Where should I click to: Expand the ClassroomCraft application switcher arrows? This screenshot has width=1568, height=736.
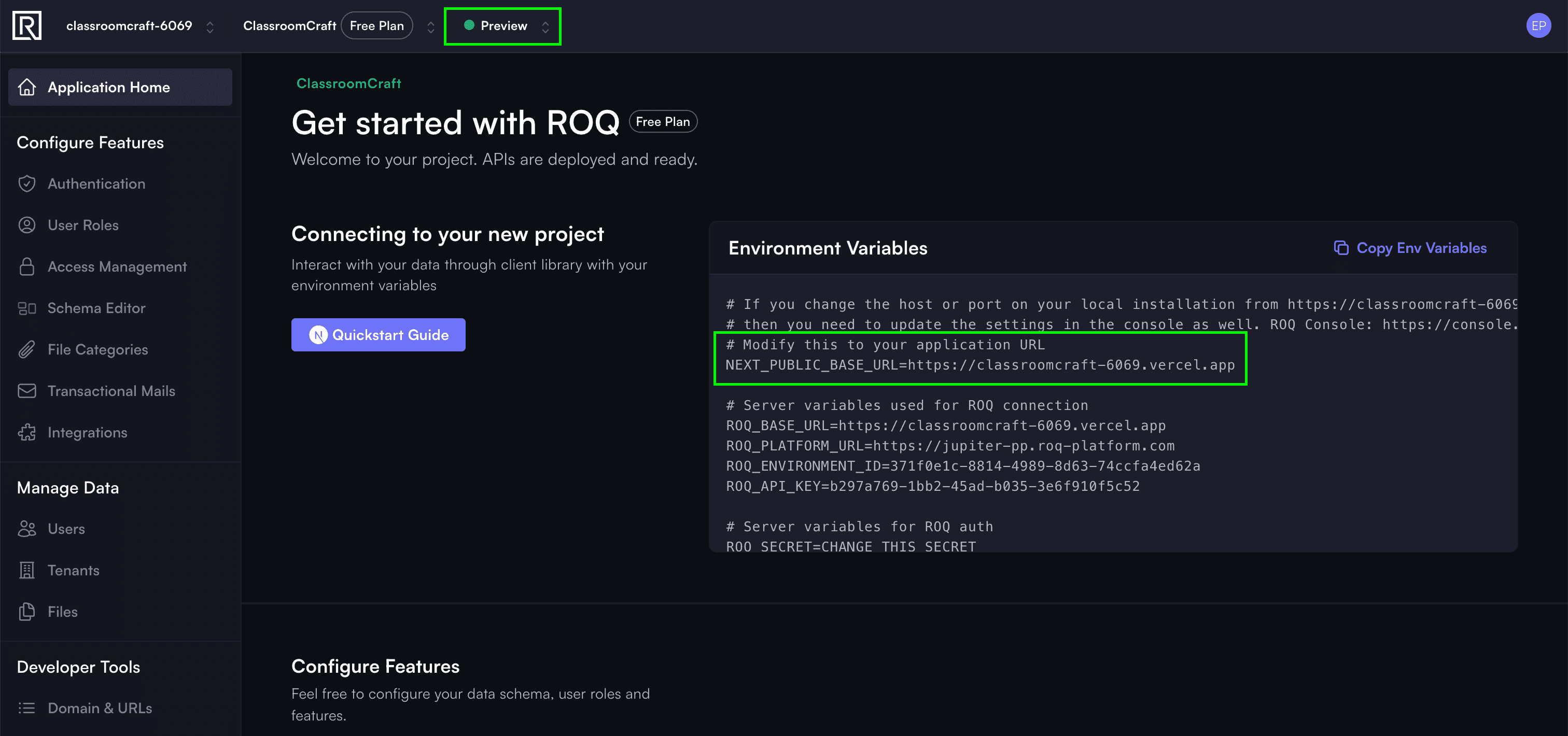click(x=430, y=27)
